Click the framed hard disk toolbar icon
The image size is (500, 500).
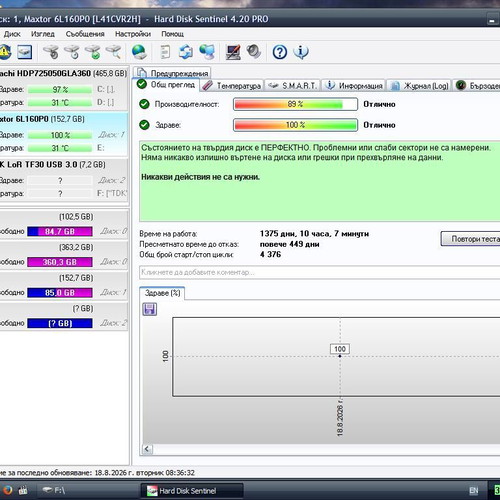pyautogui.click(x=25, y=52)
